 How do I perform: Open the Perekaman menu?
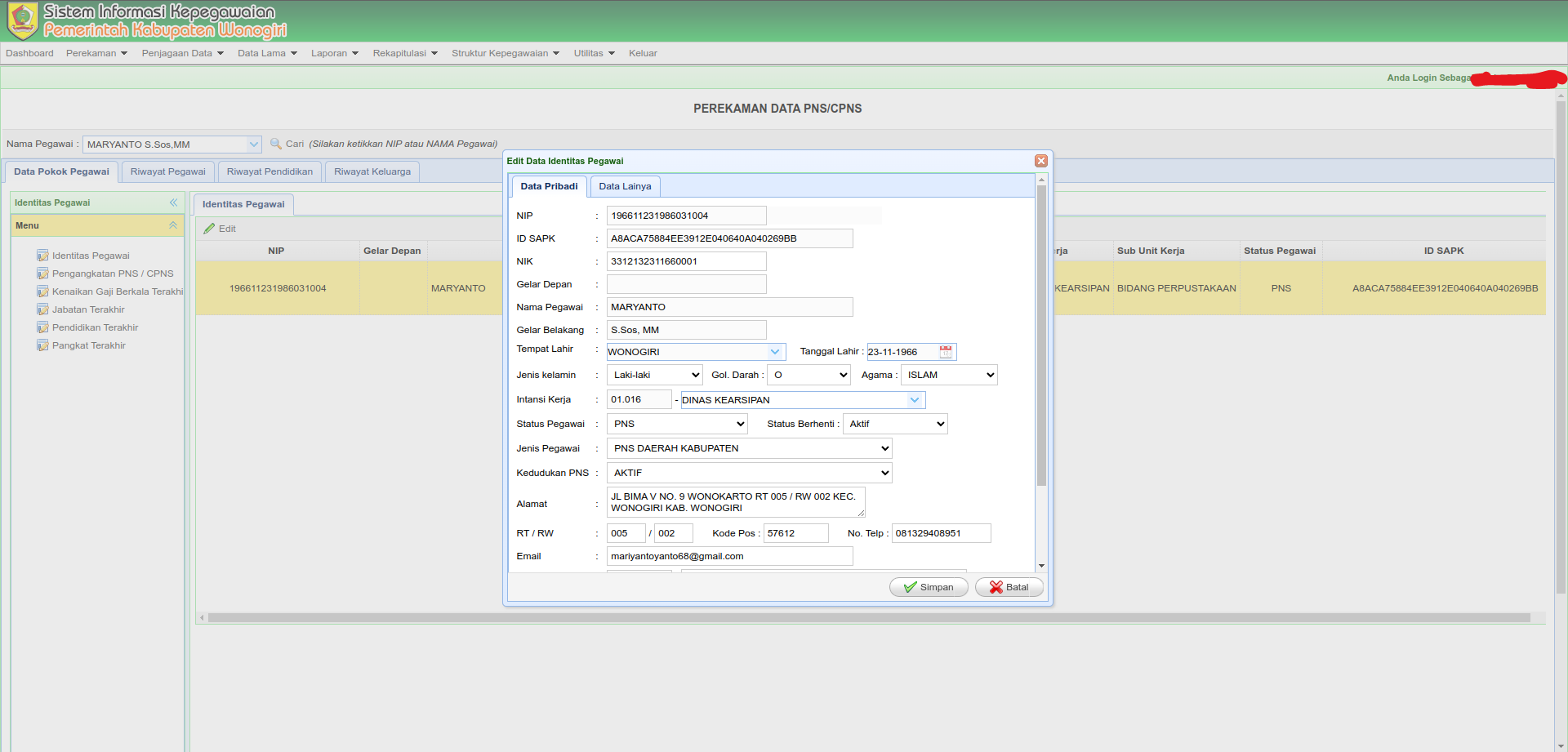[x=96, y=53]
